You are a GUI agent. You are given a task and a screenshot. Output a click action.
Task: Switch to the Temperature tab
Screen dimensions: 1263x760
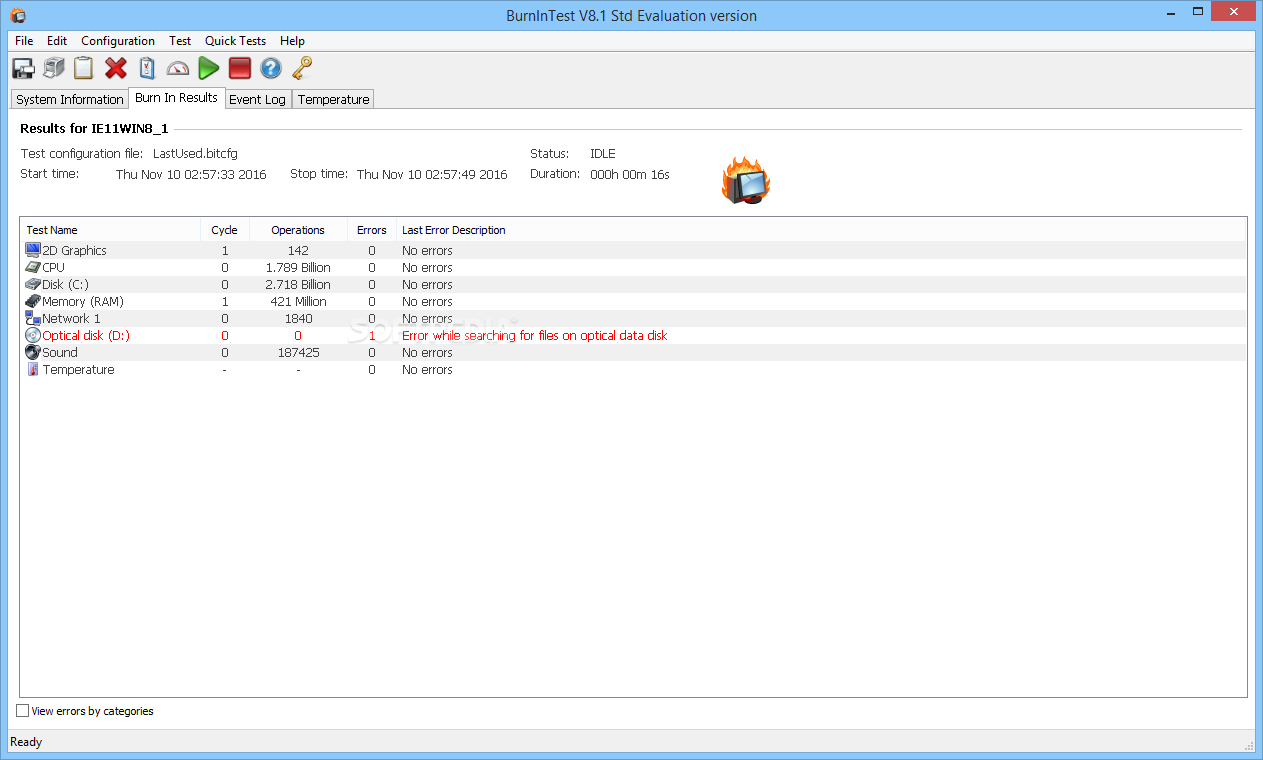coord(333,99)
